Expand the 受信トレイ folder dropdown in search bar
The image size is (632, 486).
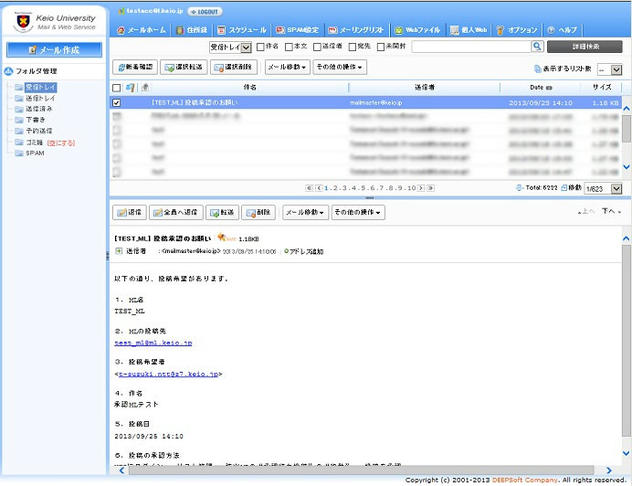231,47
